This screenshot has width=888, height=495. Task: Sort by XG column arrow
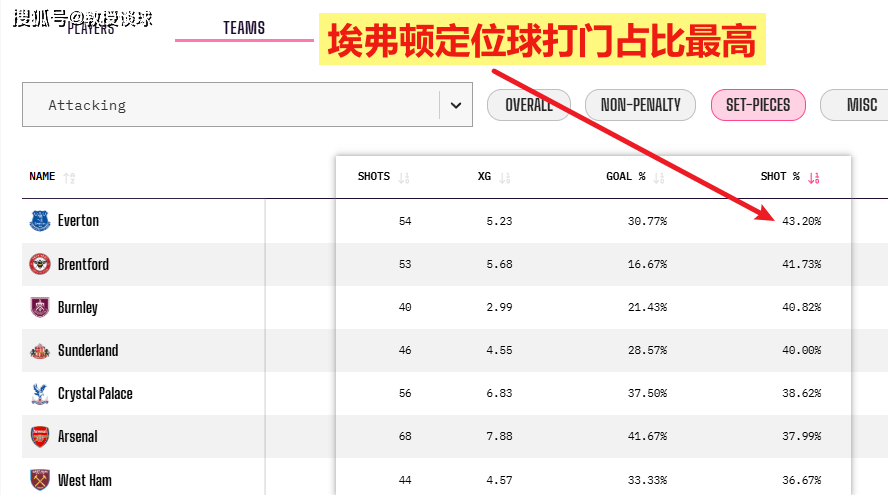pyautogui.click(x=505, y=178)
